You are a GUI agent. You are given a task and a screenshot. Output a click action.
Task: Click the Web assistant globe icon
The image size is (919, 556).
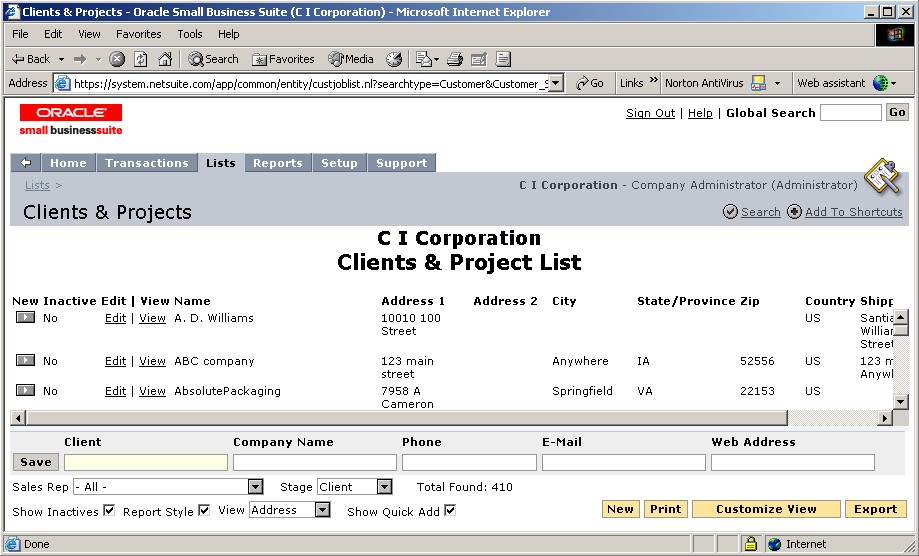[880, 83]
